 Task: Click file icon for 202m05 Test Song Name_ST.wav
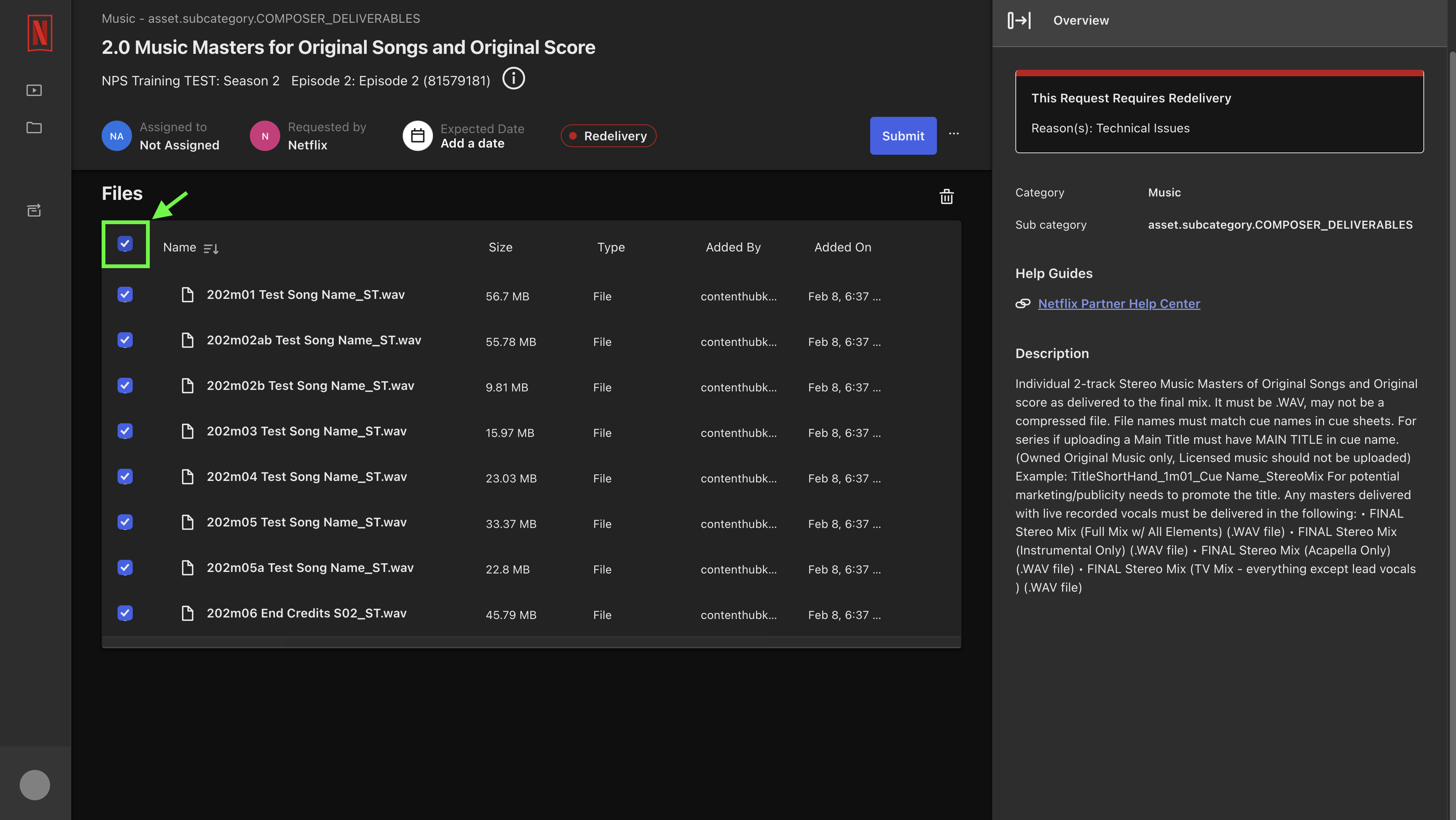point(187,522)
